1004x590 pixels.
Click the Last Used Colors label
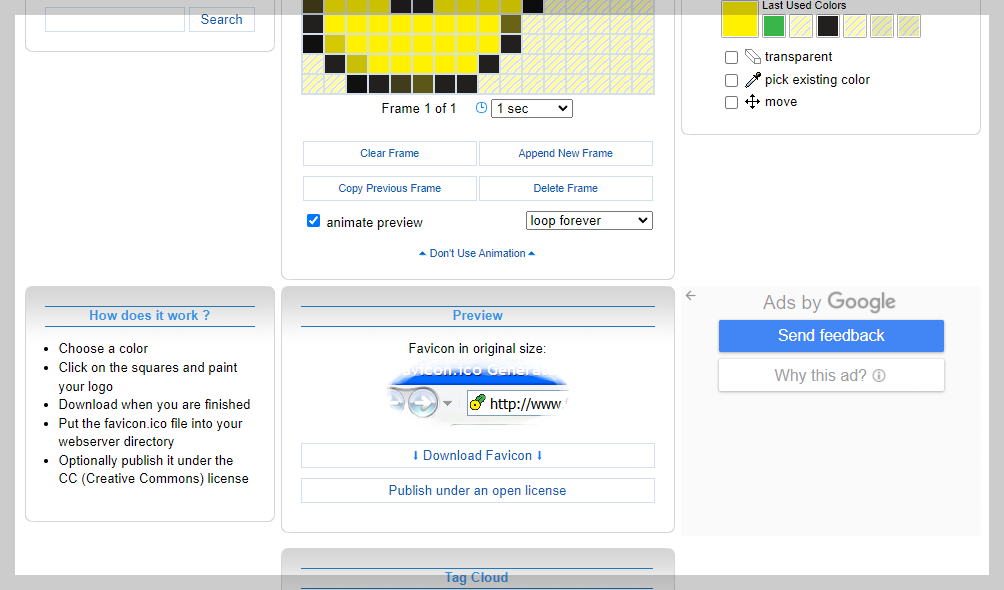pyautogui.click(x=804, y=6)
